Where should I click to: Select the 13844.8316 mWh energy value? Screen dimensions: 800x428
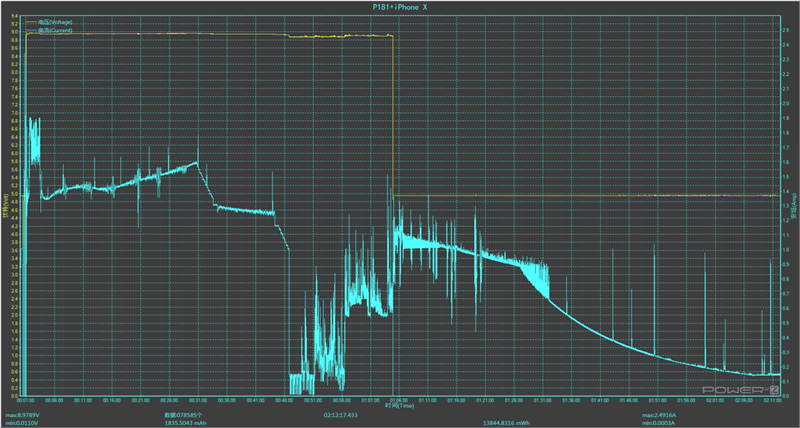click(507, 423)
